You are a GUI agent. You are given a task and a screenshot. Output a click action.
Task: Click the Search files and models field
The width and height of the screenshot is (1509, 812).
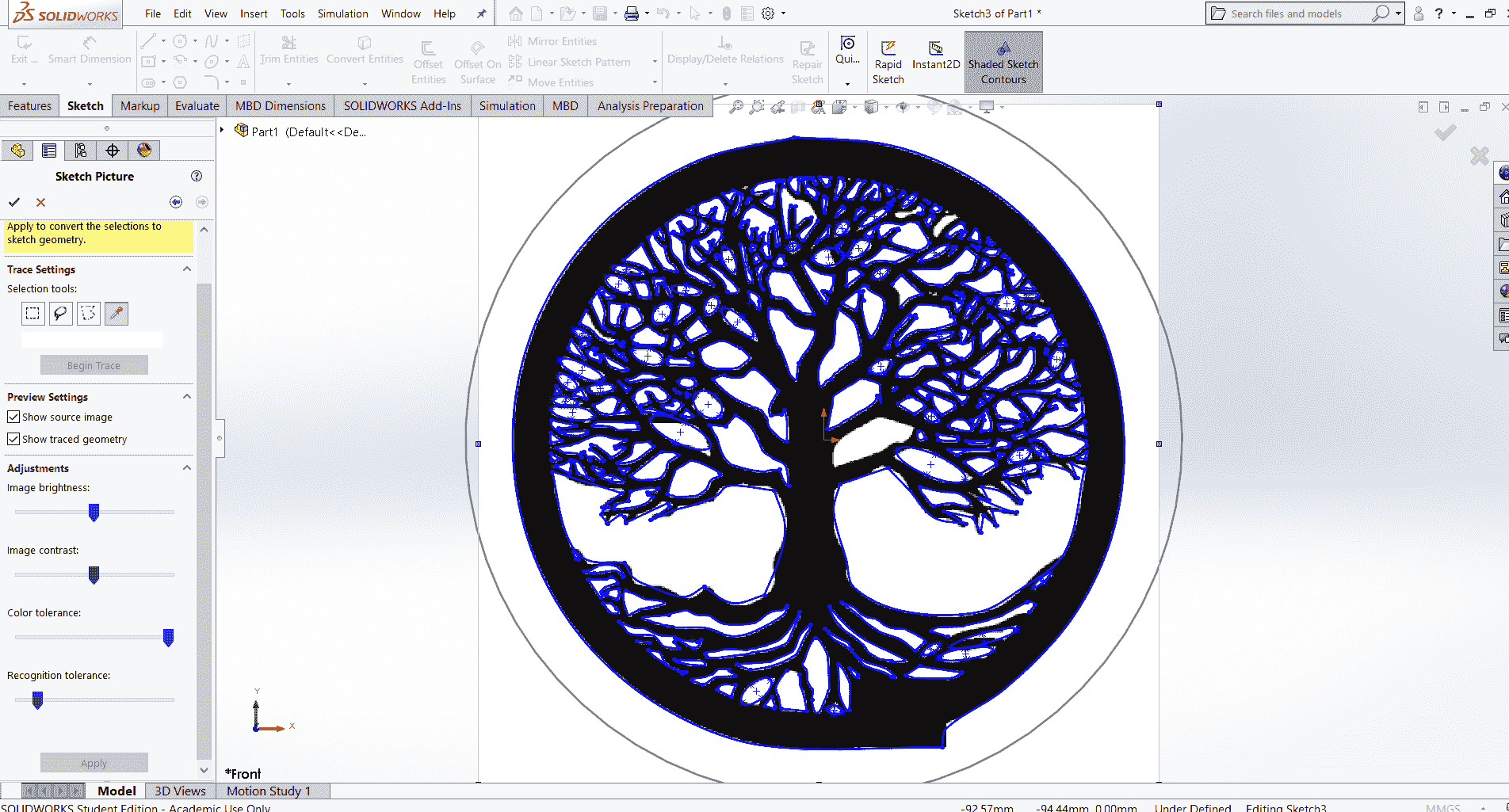(1297, 13)
